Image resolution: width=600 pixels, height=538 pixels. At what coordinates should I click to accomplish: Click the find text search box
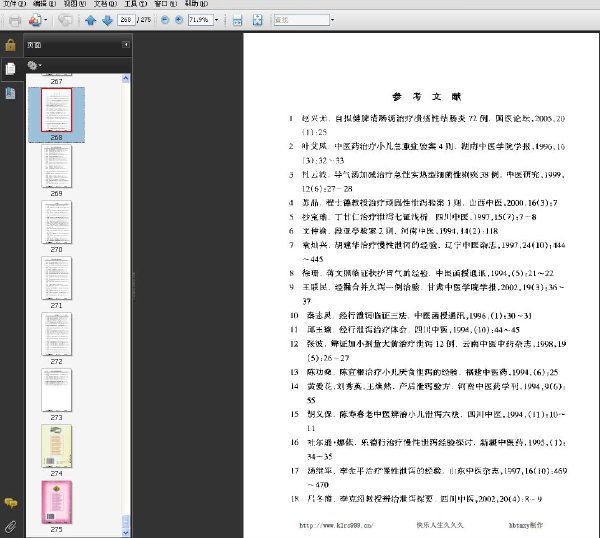pos(302,20)
